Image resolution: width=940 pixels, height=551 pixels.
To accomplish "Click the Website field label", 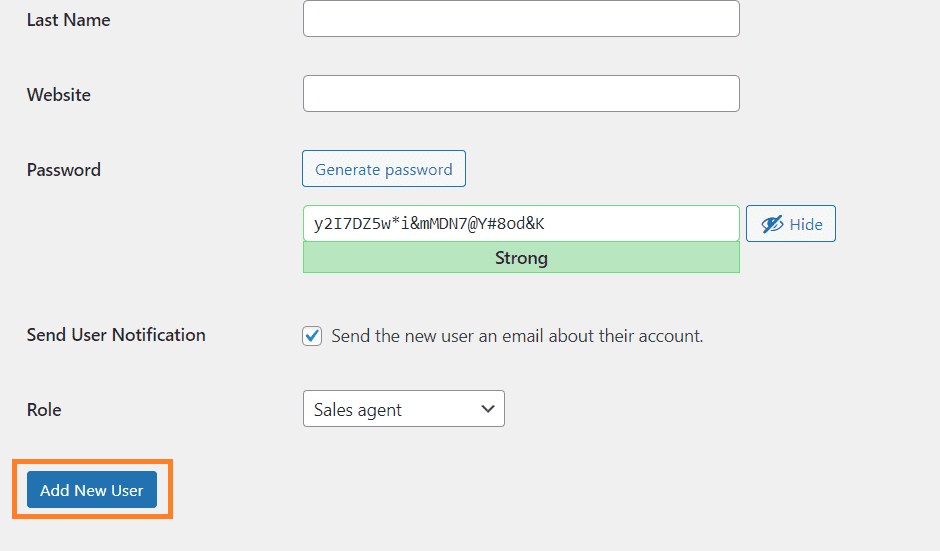I will [x=59, y=95].
